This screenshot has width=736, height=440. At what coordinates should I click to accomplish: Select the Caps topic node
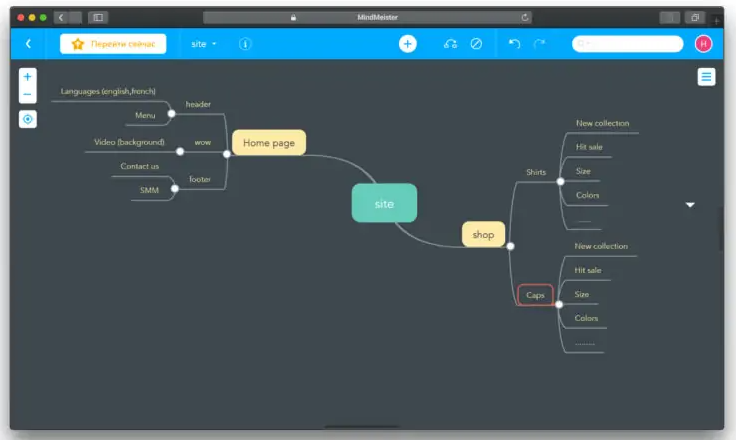click(535, 295)
